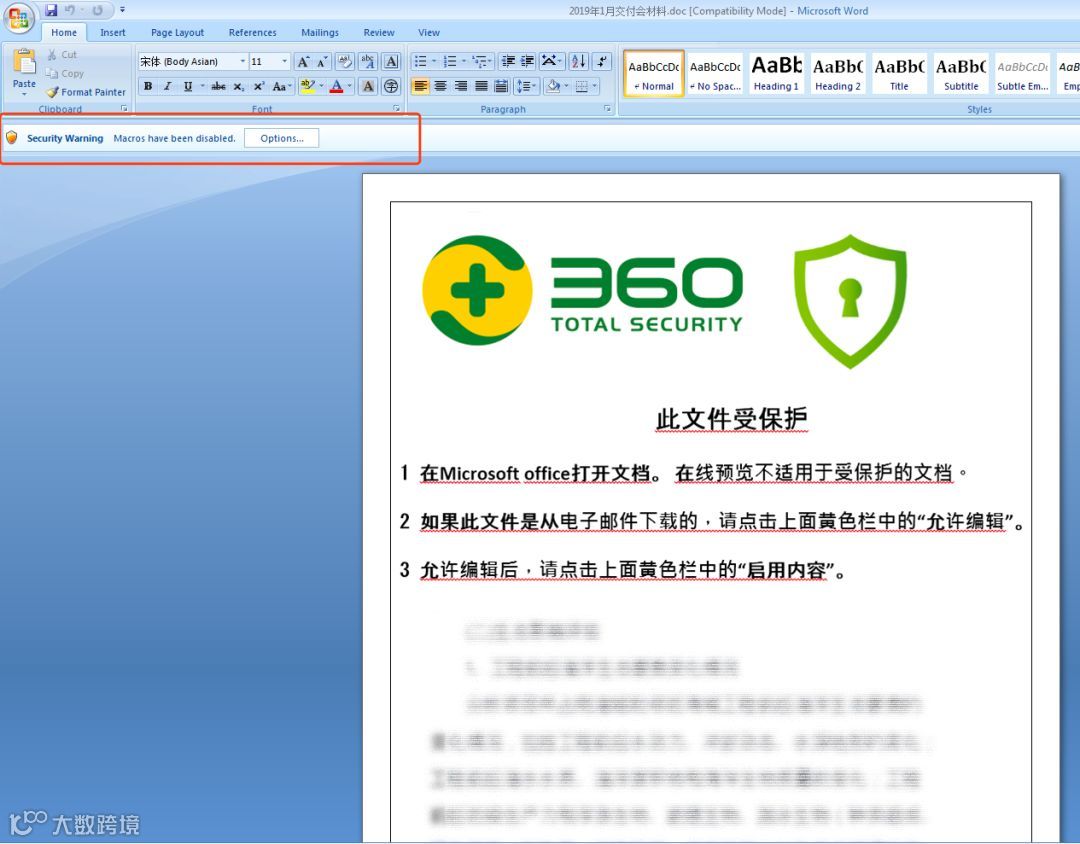Go to the Review tab

379,32
